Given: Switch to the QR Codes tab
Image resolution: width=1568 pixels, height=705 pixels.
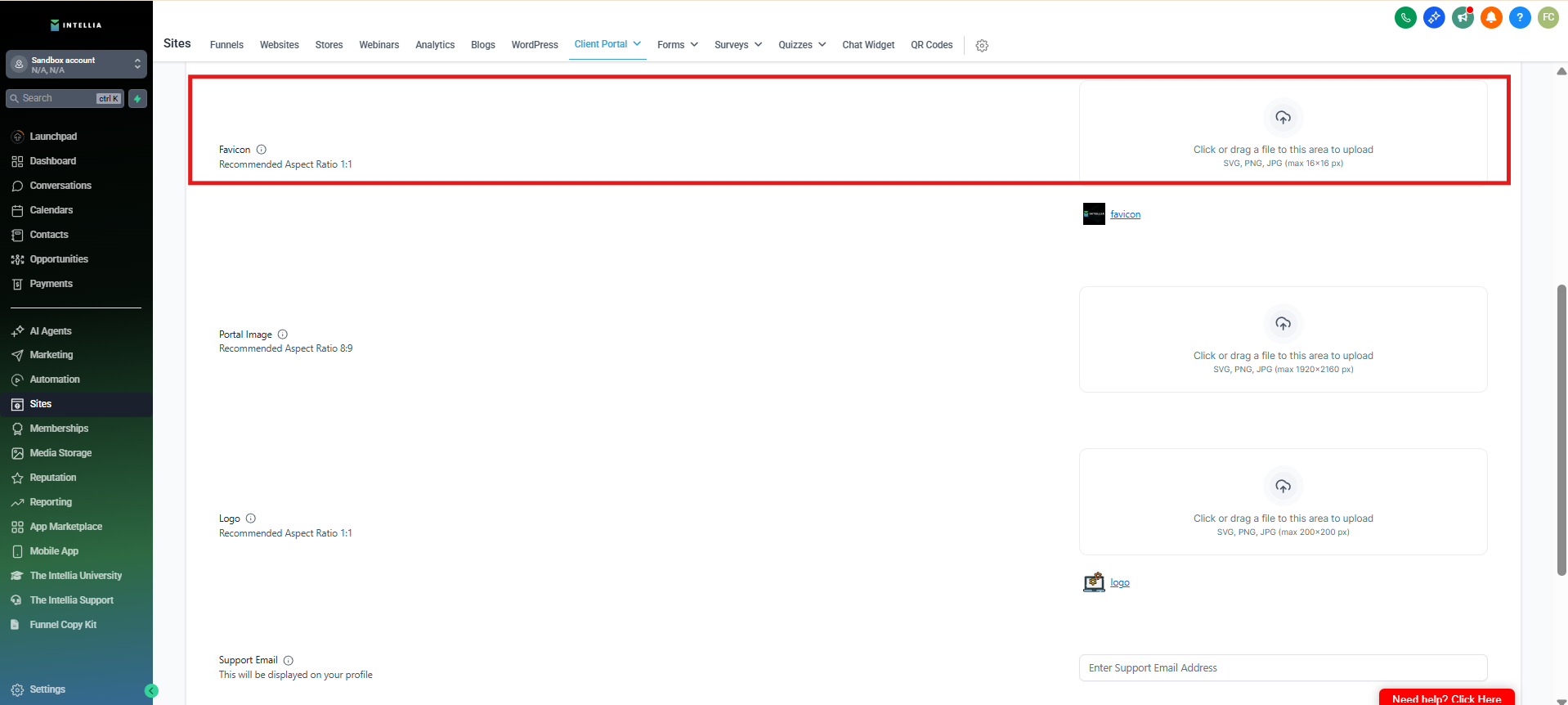Looking at the screenshot, I should [932, 45].
